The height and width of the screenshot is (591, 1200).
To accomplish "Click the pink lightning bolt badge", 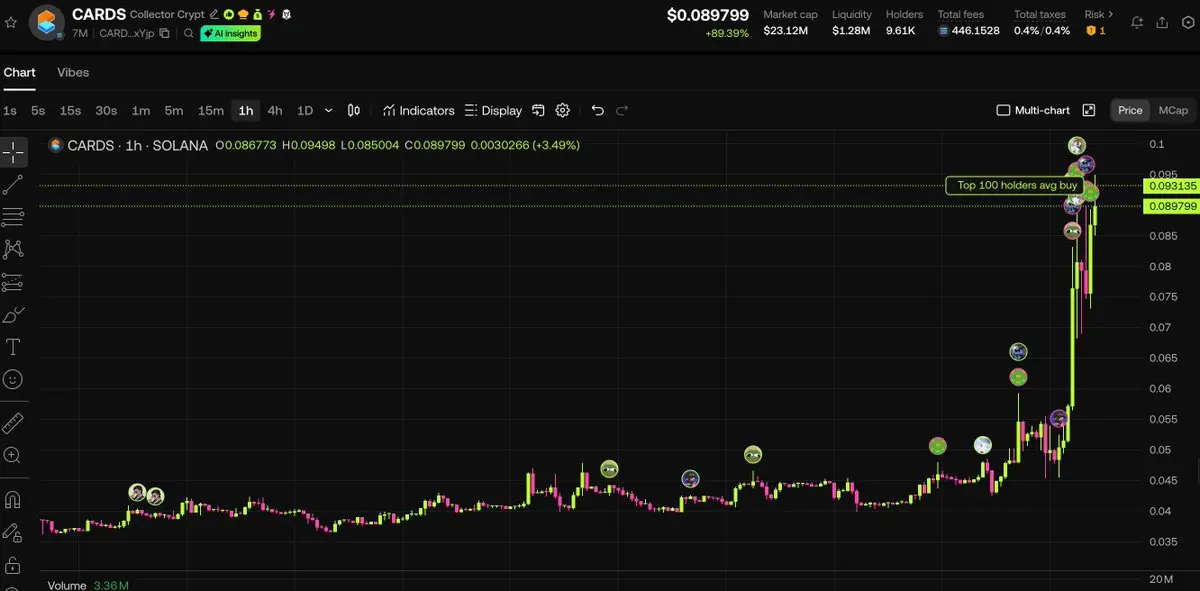I will click(272, 15).
